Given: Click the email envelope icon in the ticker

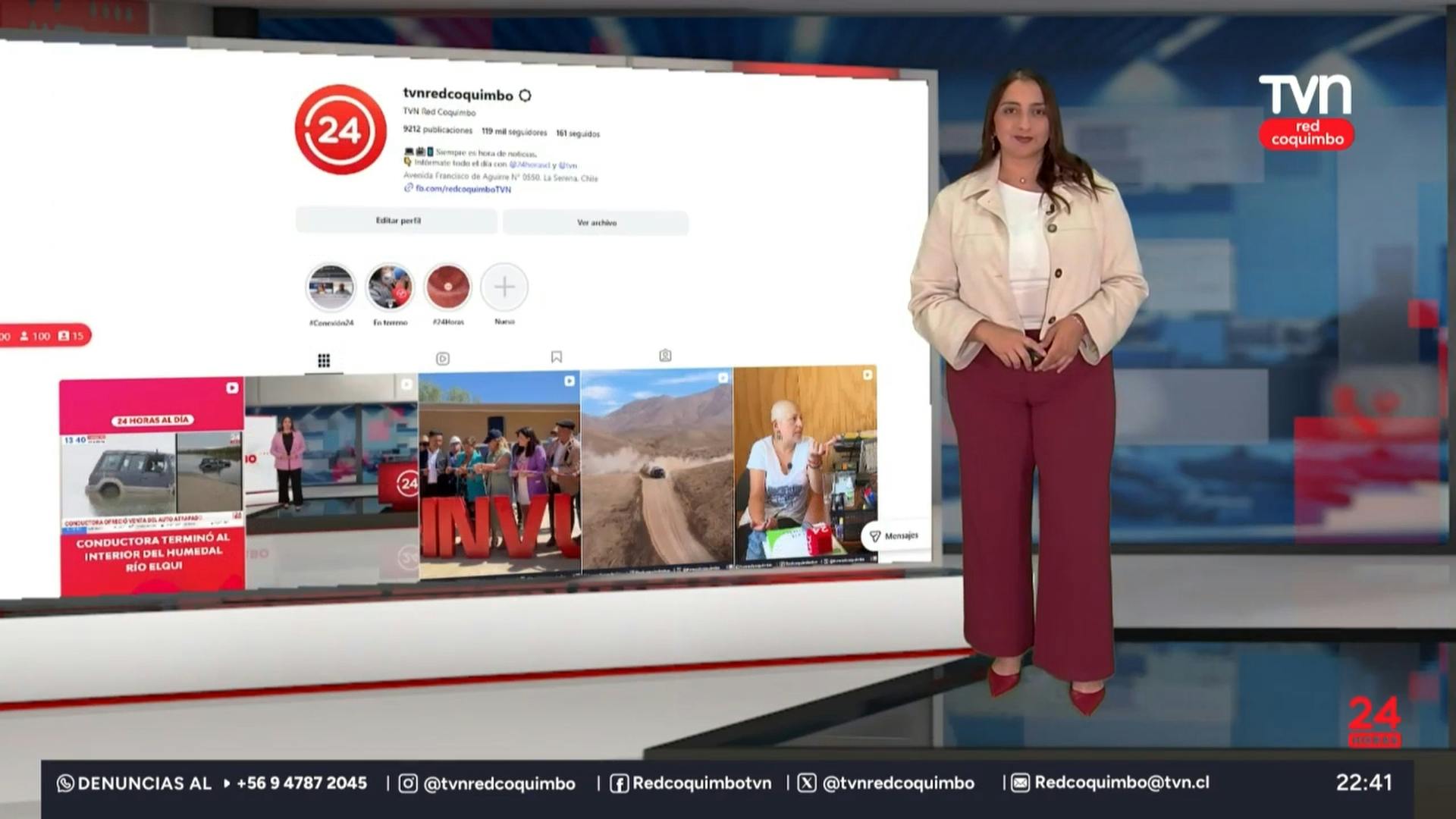Looking at the screenshot, I should tap(1020, 783).
